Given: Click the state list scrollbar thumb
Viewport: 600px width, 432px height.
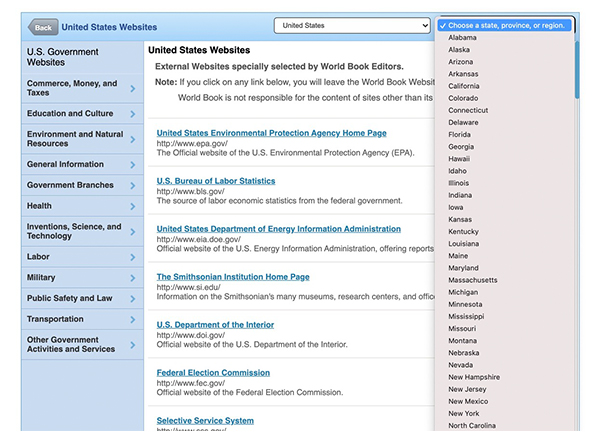Looking at the screenshot, I should click(577, 70).
